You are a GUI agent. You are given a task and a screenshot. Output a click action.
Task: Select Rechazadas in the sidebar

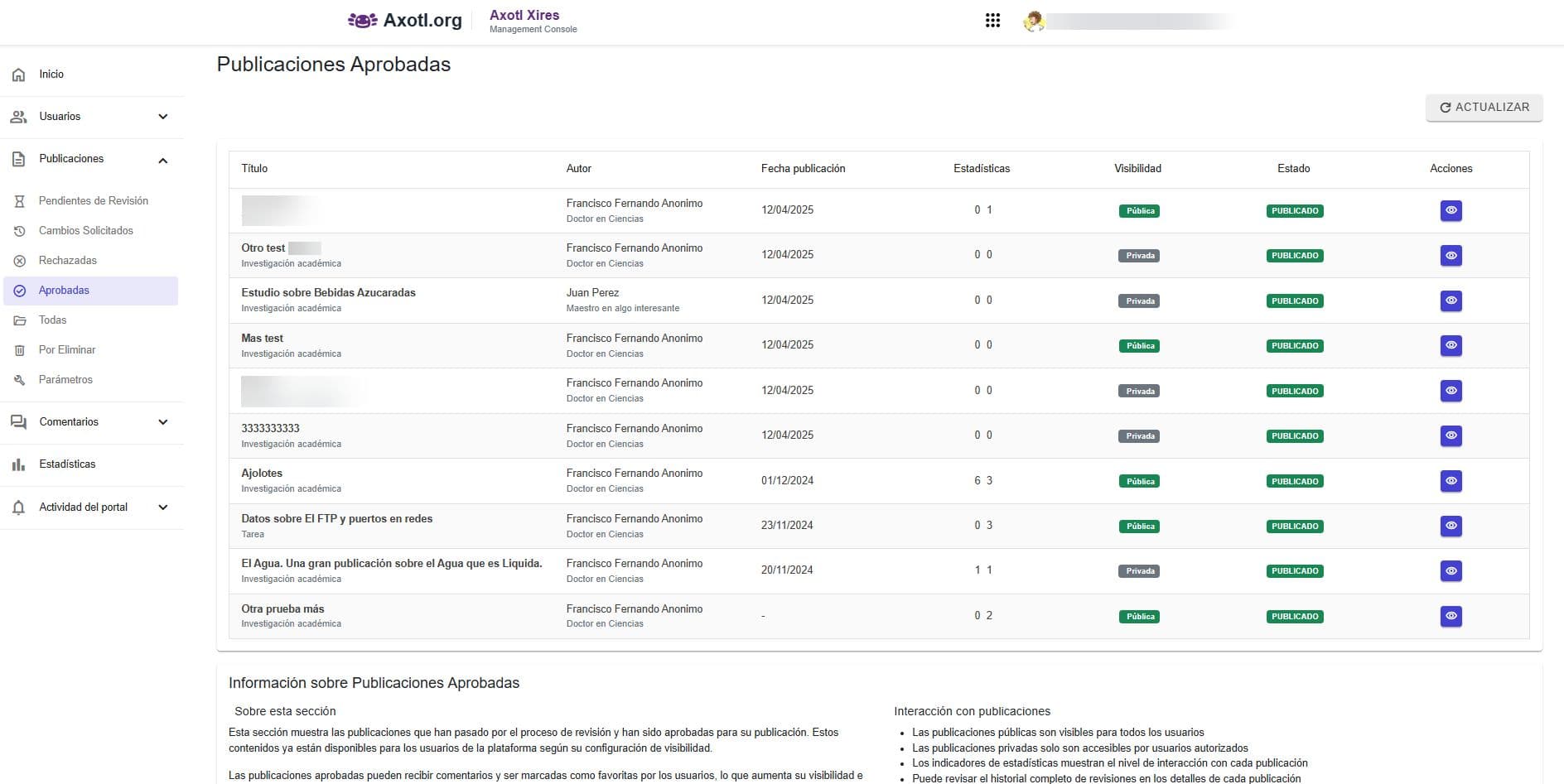68,261
